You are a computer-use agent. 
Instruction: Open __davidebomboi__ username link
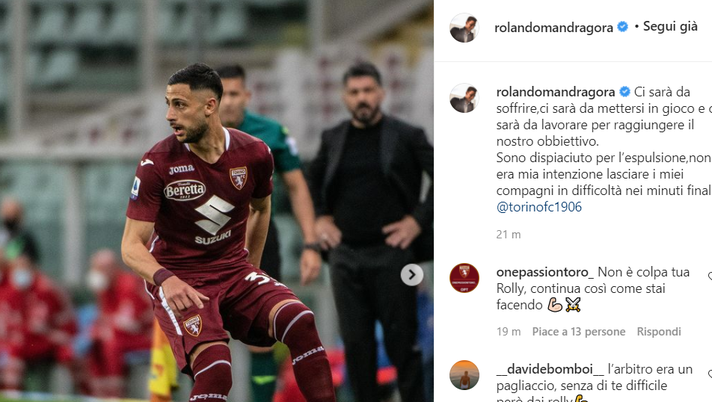tap(550, 369)
